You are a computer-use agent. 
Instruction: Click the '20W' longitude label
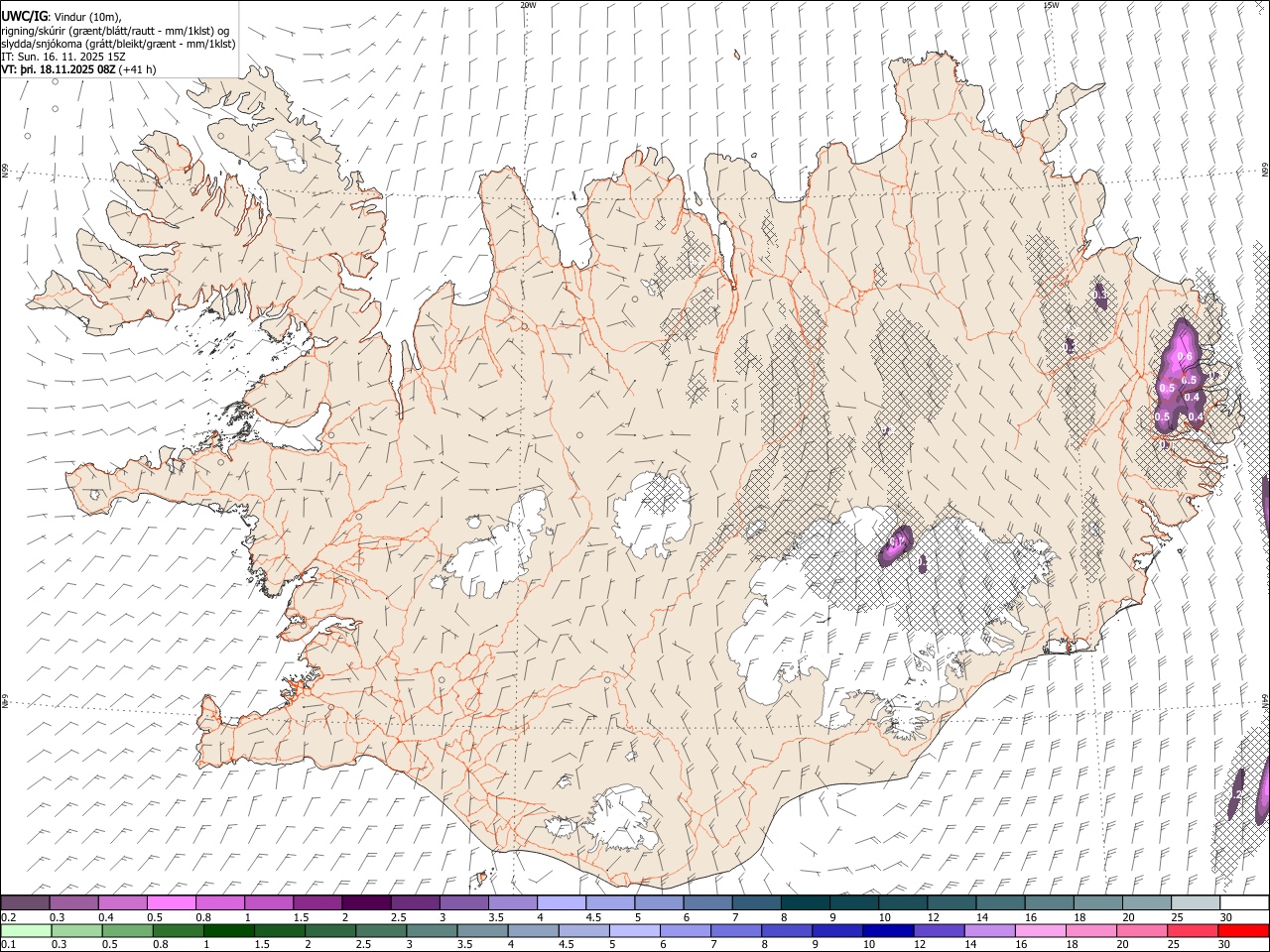pyautogui.click(x=528, y=5)
